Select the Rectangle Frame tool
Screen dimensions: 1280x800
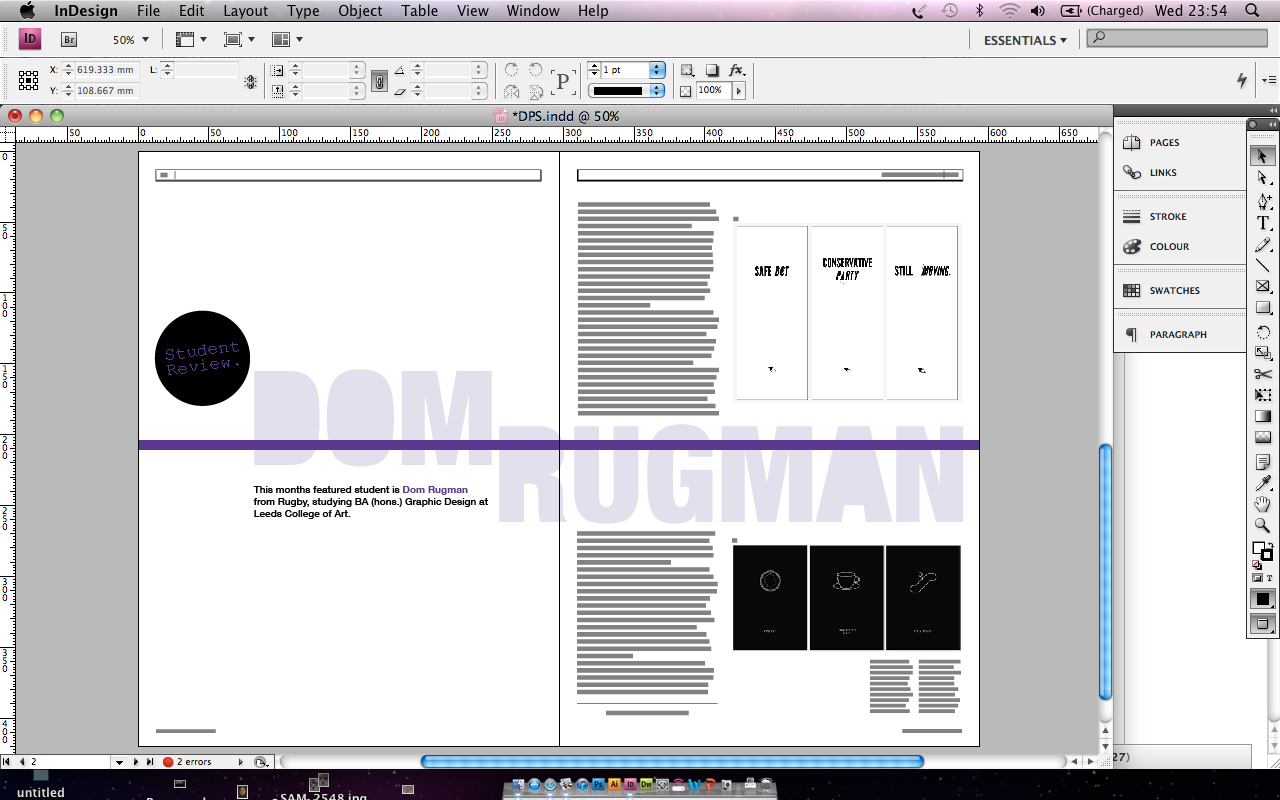pyautogui.click(x=1262, y=287)
